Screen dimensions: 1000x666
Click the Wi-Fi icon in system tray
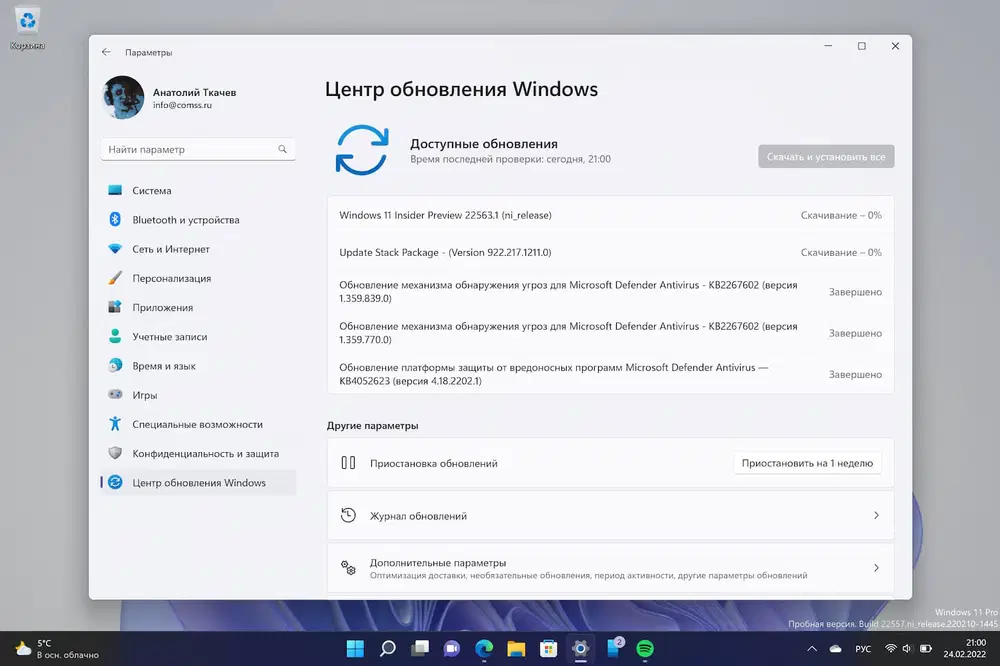[891, 648]
